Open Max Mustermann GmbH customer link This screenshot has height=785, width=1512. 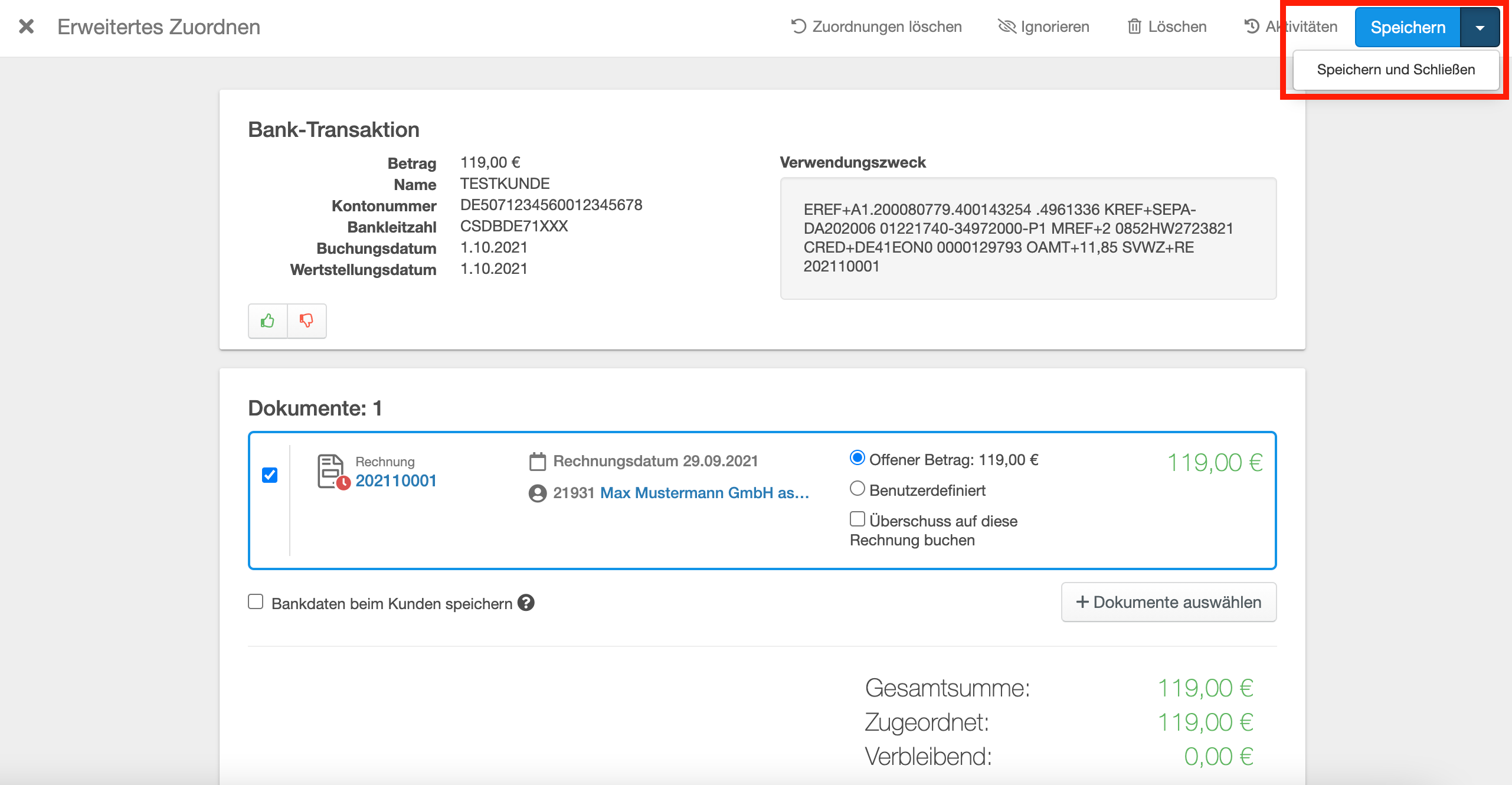[x=705, y=493]
